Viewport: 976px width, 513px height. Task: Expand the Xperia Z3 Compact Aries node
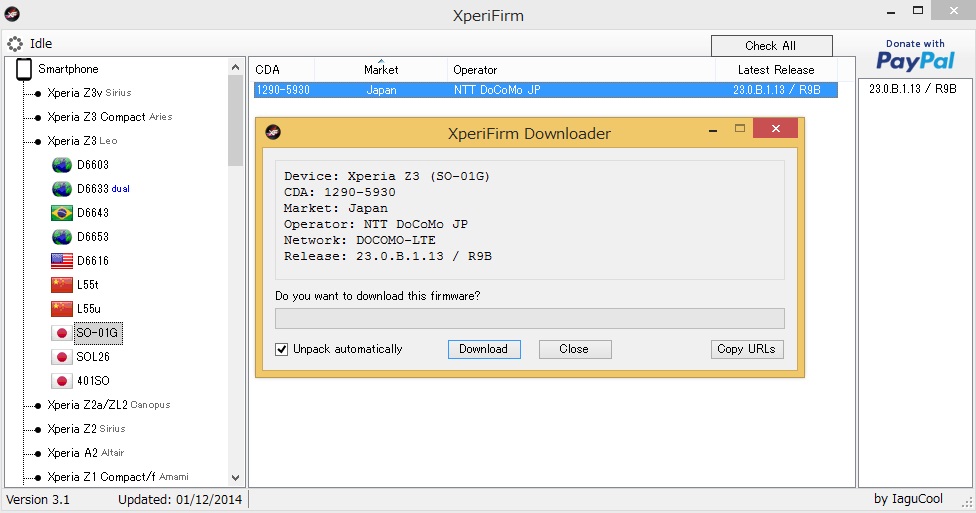tap(37, 118)
